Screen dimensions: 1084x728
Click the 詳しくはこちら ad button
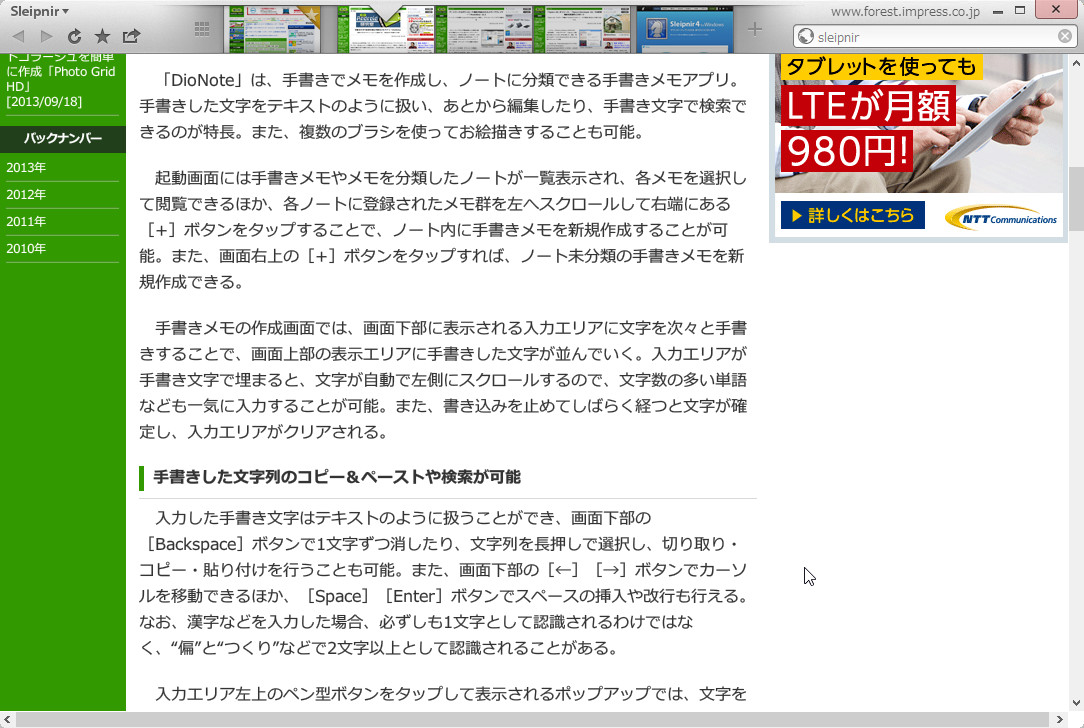point(852,216)
